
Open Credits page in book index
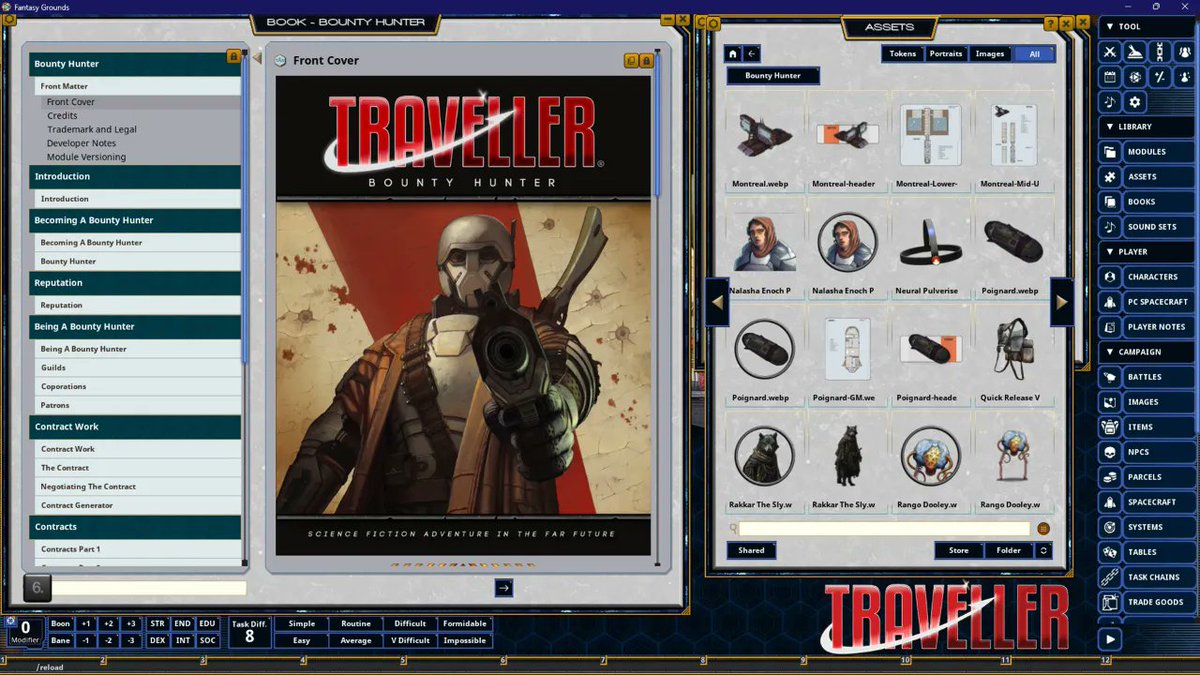[x=62, y=116]
